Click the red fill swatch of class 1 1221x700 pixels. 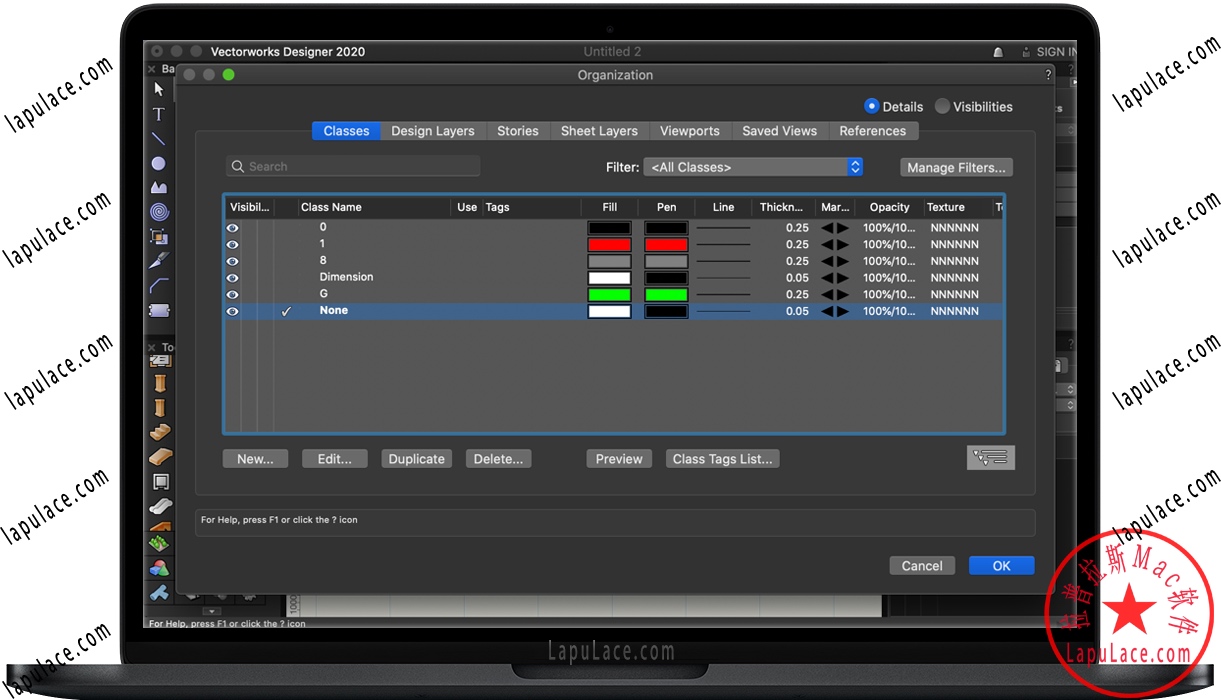609,244
